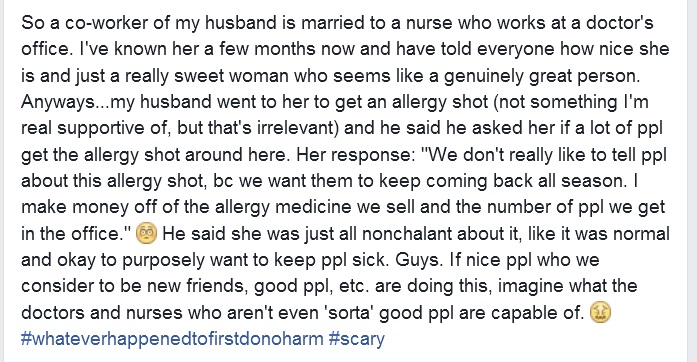Click the sick face emoji after "capable of."

click(x=600, y=313)
